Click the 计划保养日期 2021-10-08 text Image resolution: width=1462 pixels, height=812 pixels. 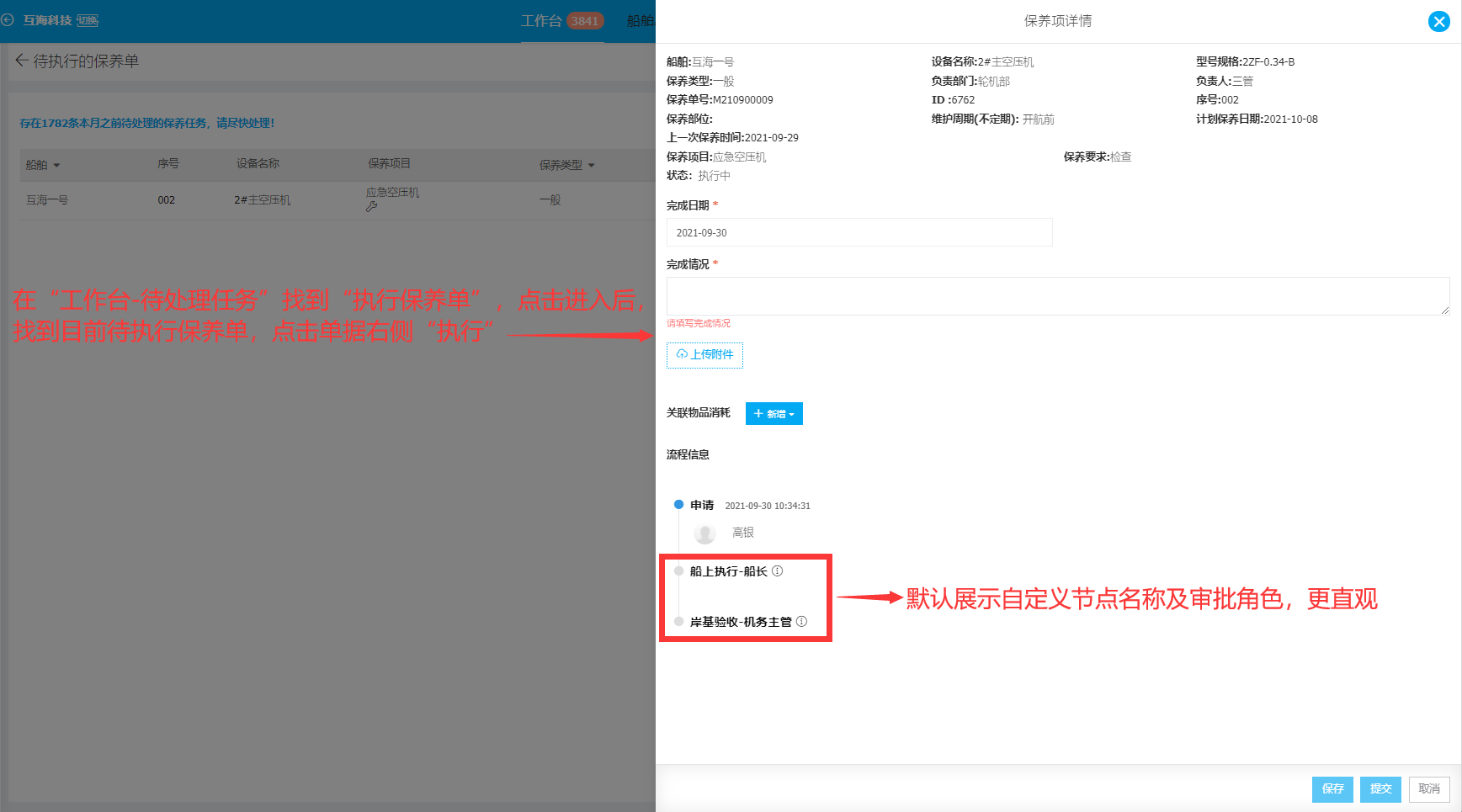pyautogui.click(x=1257, y=119)
